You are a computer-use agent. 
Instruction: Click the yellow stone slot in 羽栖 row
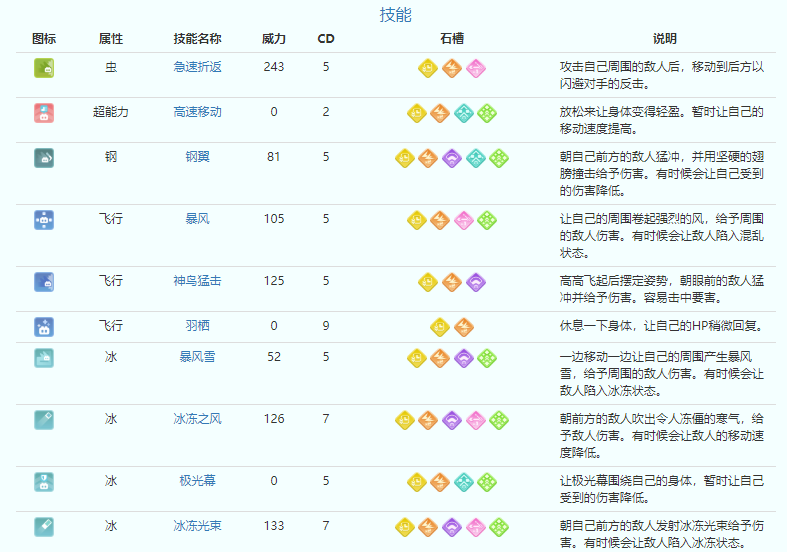(440, 327)
